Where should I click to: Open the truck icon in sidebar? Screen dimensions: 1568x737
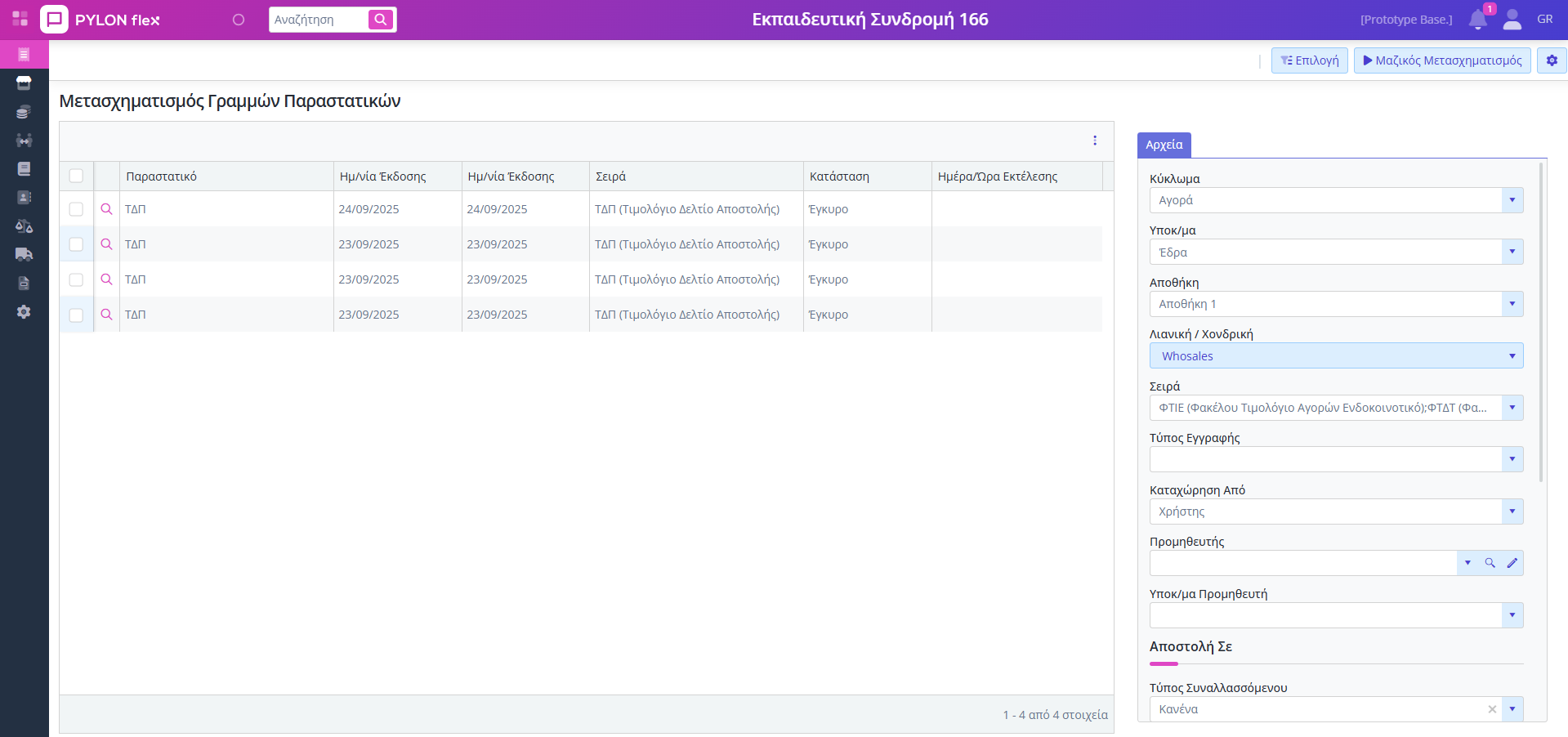click(24, 254)
